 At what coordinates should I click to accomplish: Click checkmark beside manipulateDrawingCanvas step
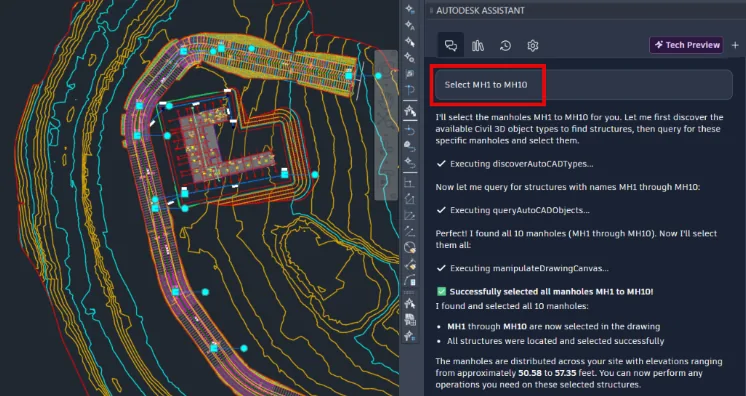(441, 268)
